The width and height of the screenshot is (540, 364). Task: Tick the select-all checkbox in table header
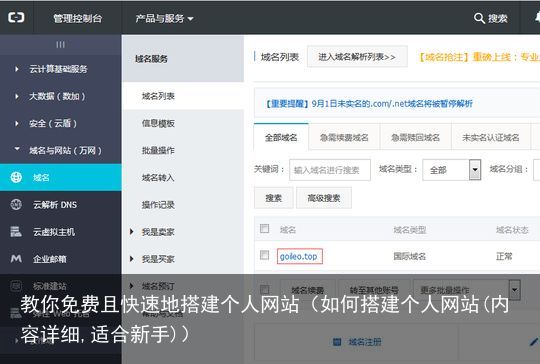point(264,228)
